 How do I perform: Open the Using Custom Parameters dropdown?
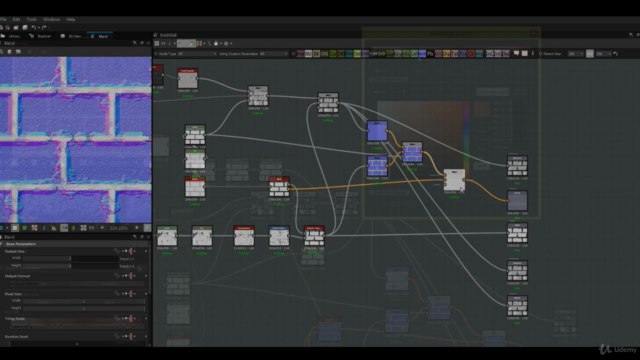[x=273, y=53]
